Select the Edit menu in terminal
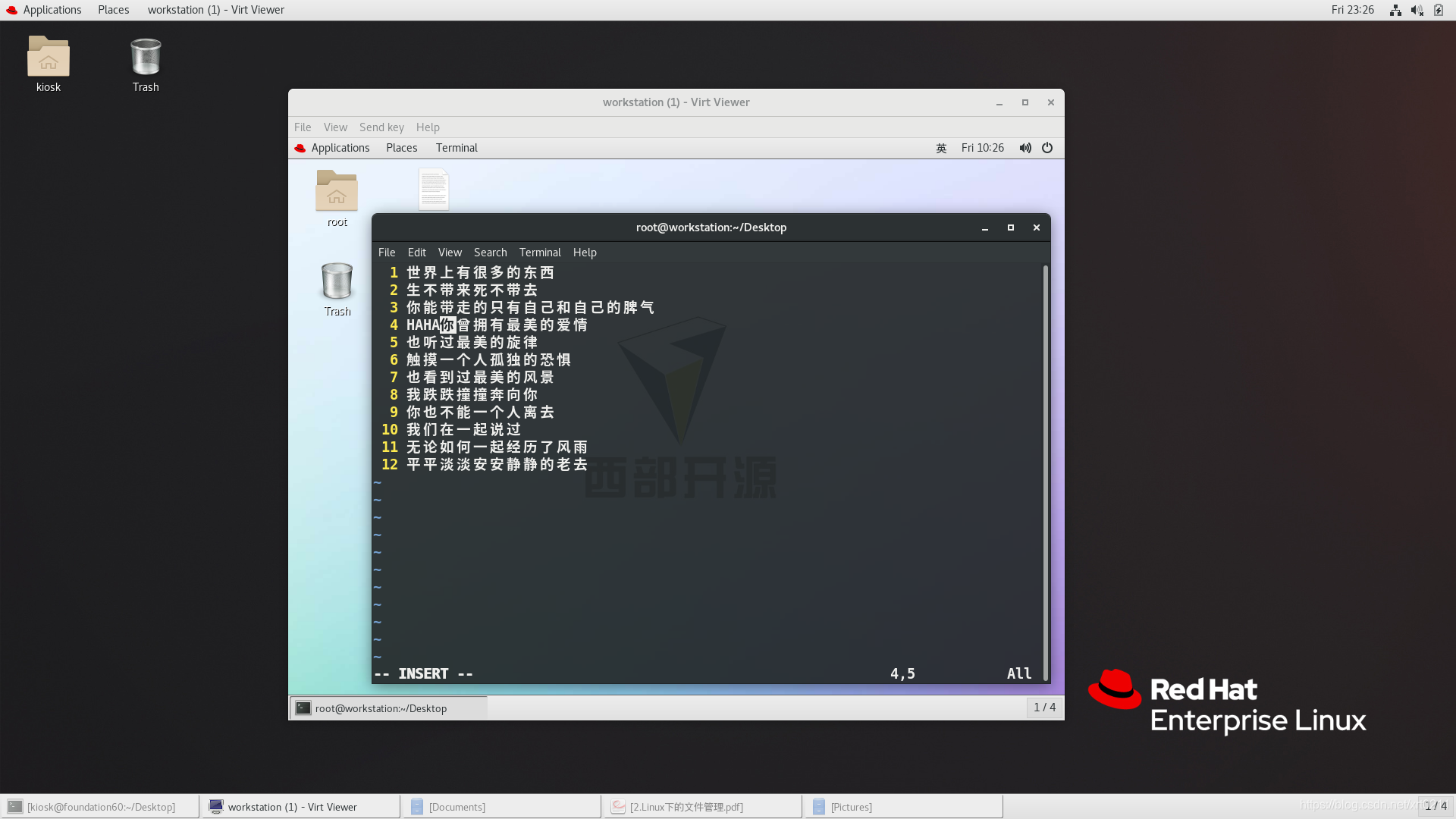 pos(416,251)
